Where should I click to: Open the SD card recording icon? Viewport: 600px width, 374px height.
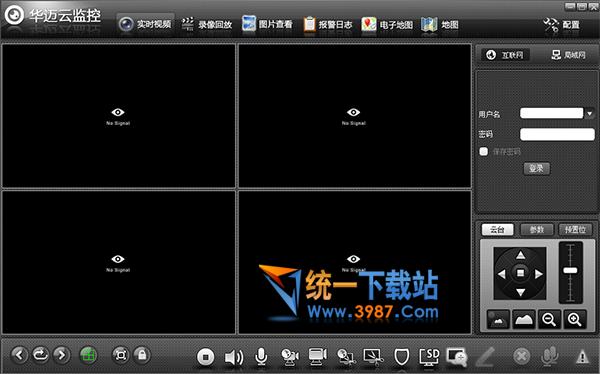coord(429,357)
